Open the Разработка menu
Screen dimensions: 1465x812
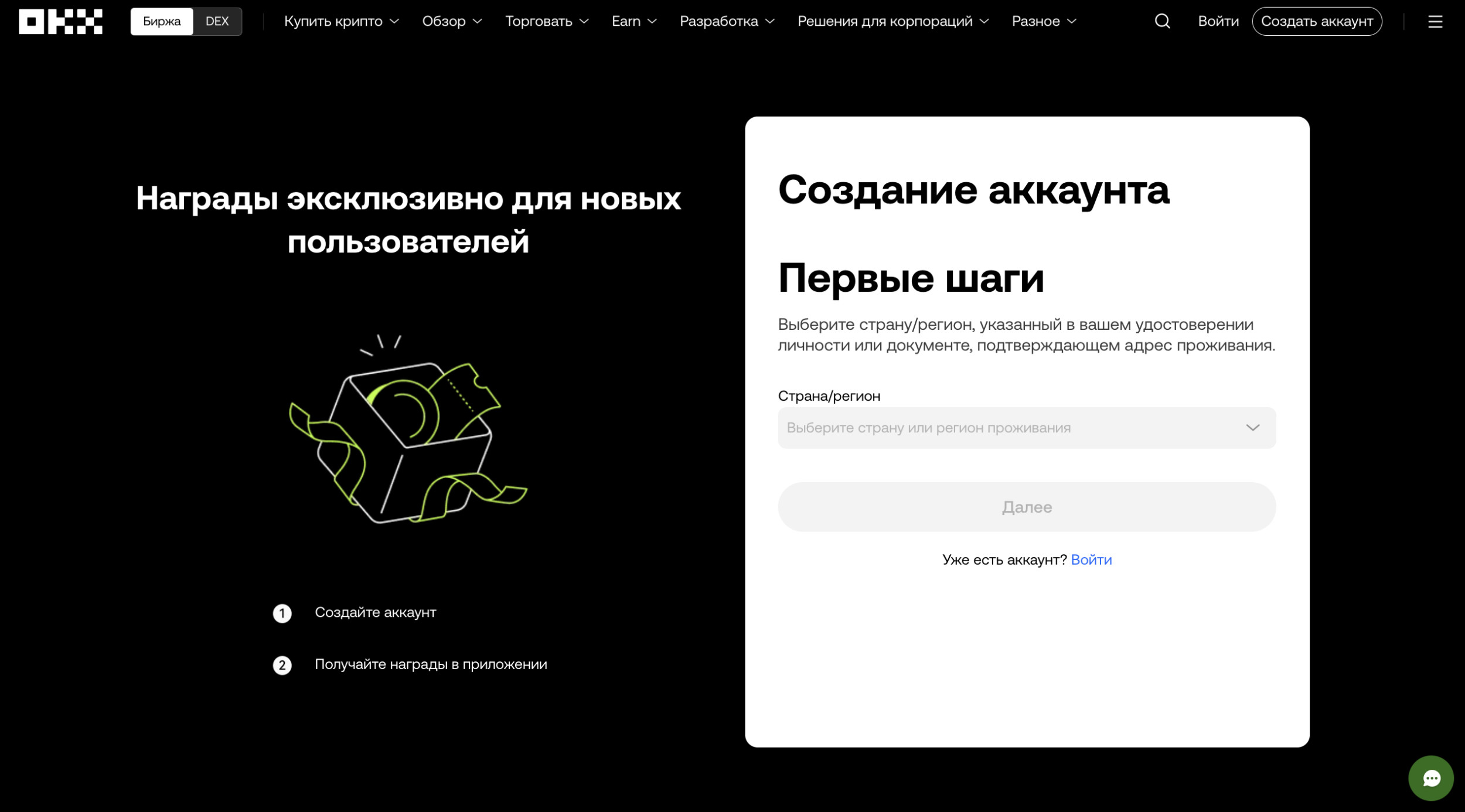727,22
